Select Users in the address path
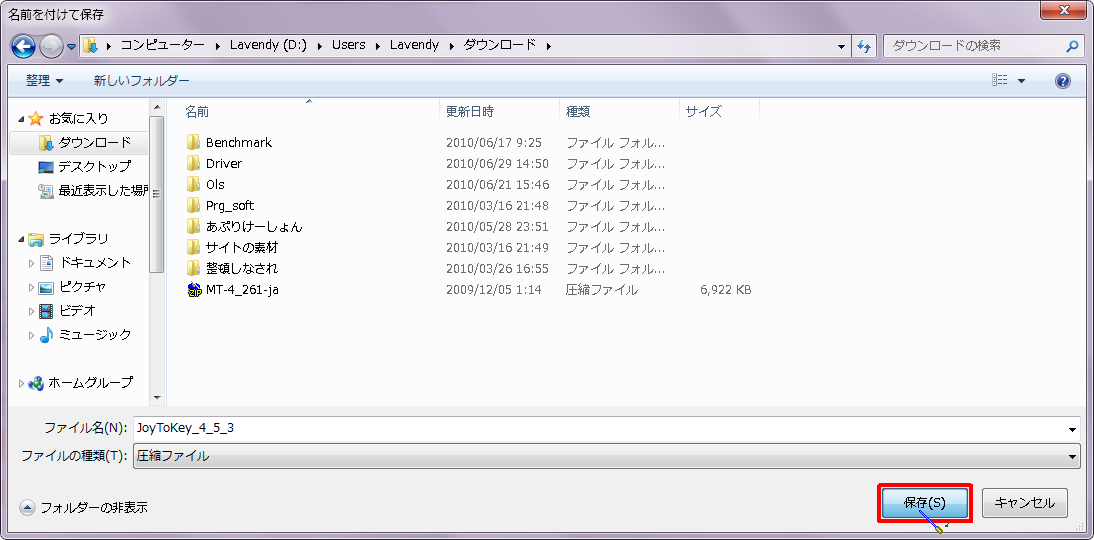 (349, 45)
